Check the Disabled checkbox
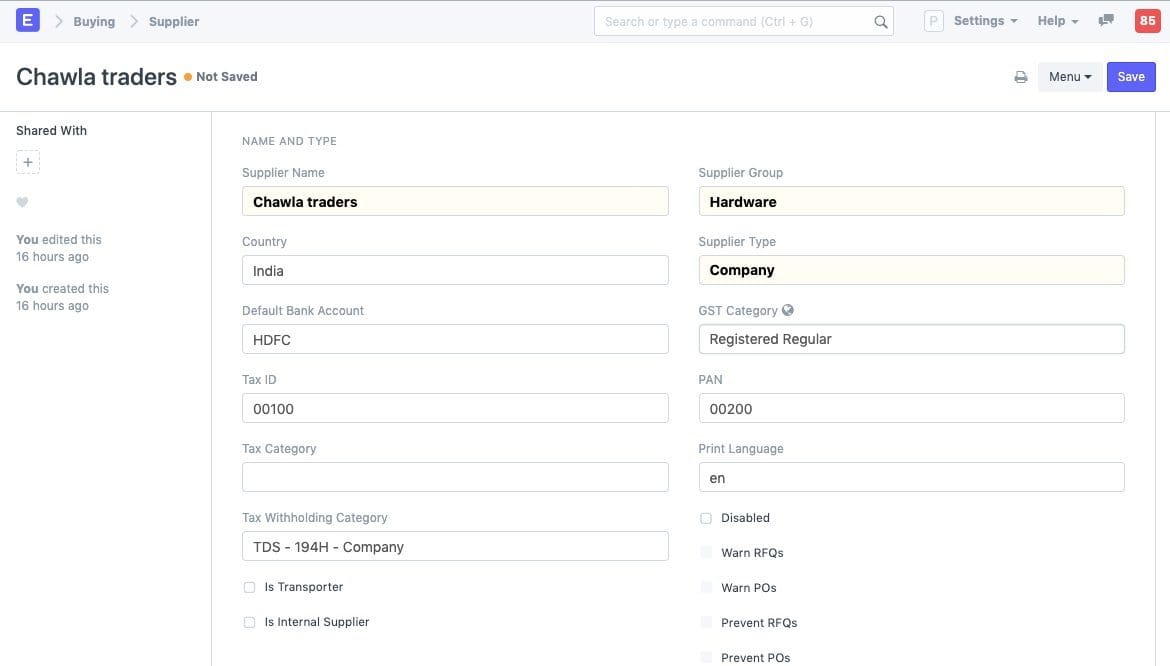 pyautogui.click(x=706, y=518)
